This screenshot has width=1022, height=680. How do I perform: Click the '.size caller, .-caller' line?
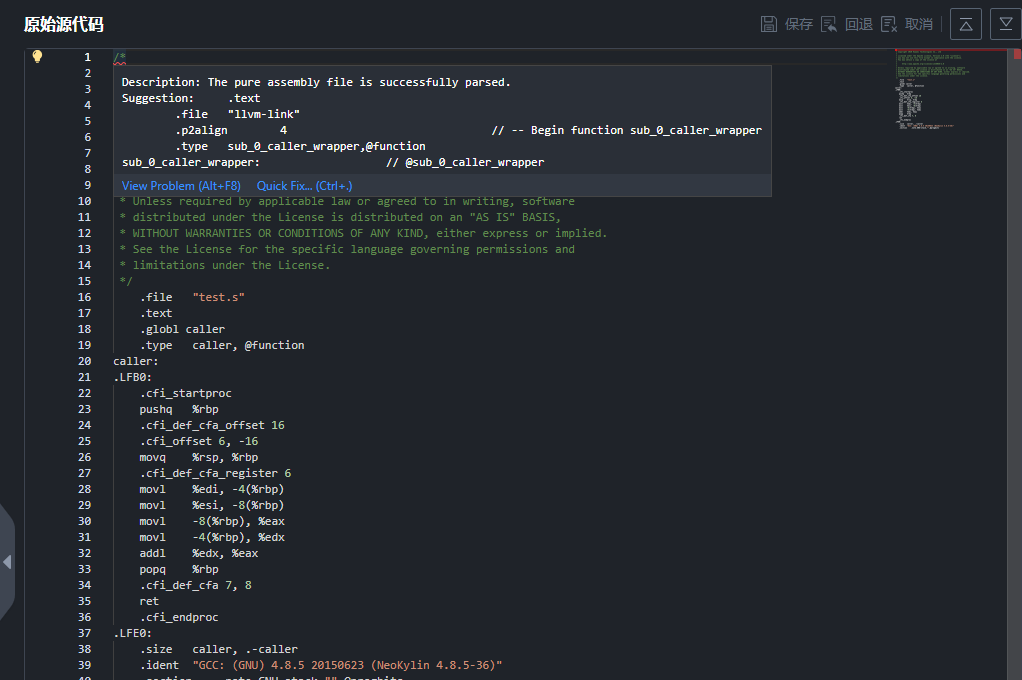219,649
